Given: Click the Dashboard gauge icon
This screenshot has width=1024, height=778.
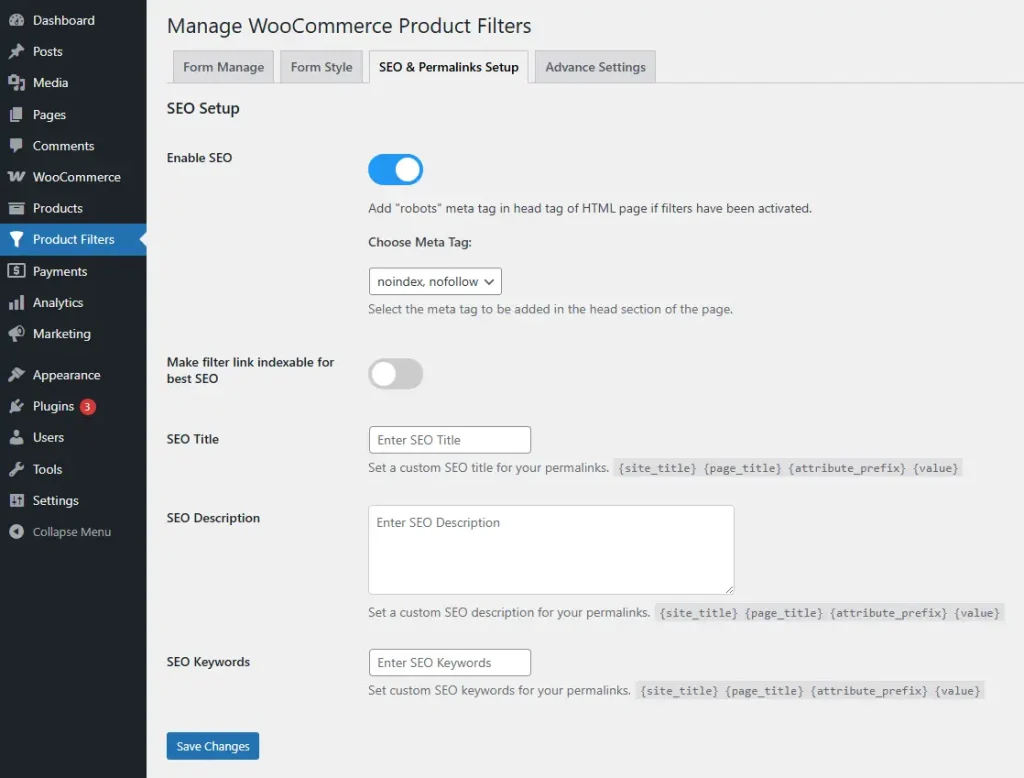Looking at the screenshot, I should [16, 20].
